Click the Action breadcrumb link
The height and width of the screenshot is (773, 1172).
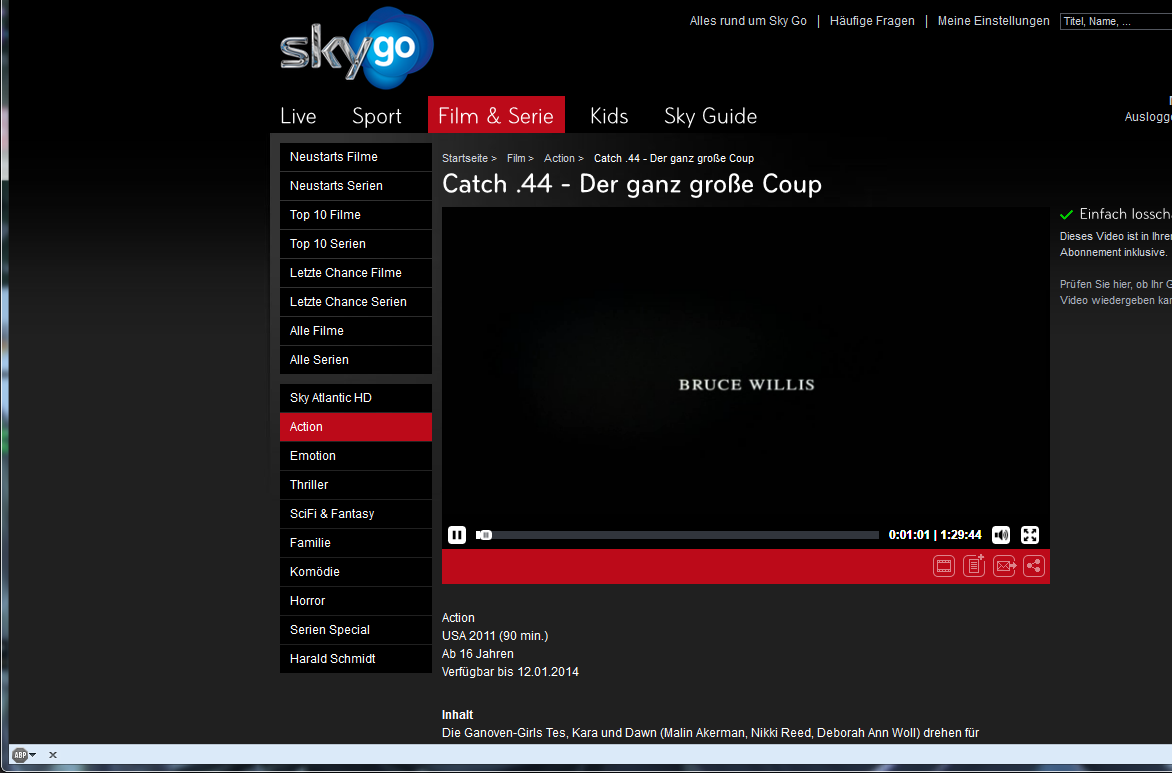point(559,158)
